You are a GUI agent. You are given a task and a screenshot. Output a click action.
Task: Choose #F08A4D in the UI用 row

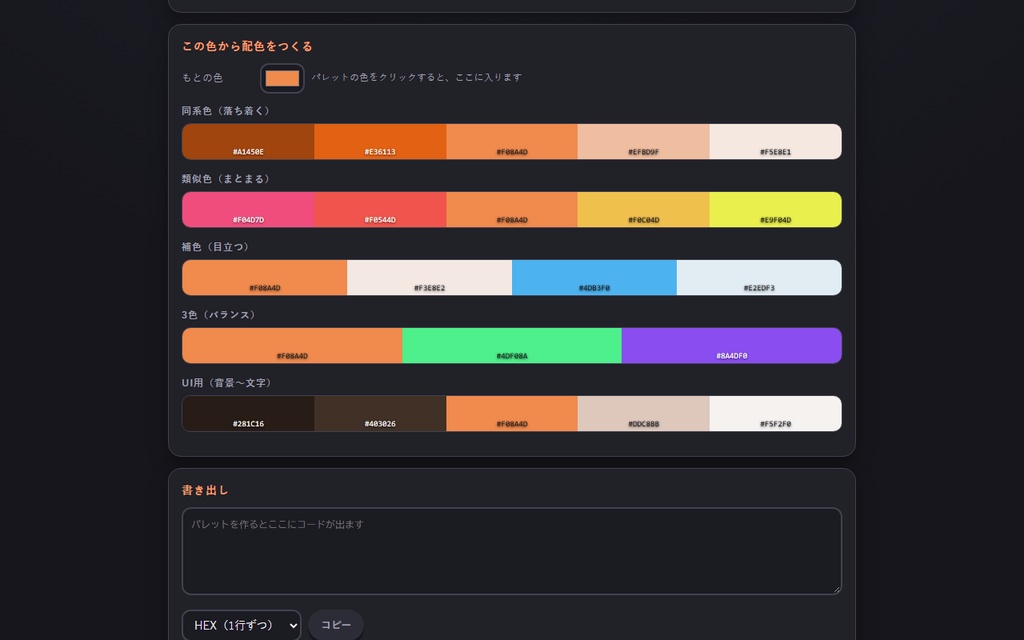pyautogui.click(x=512, y=413)
